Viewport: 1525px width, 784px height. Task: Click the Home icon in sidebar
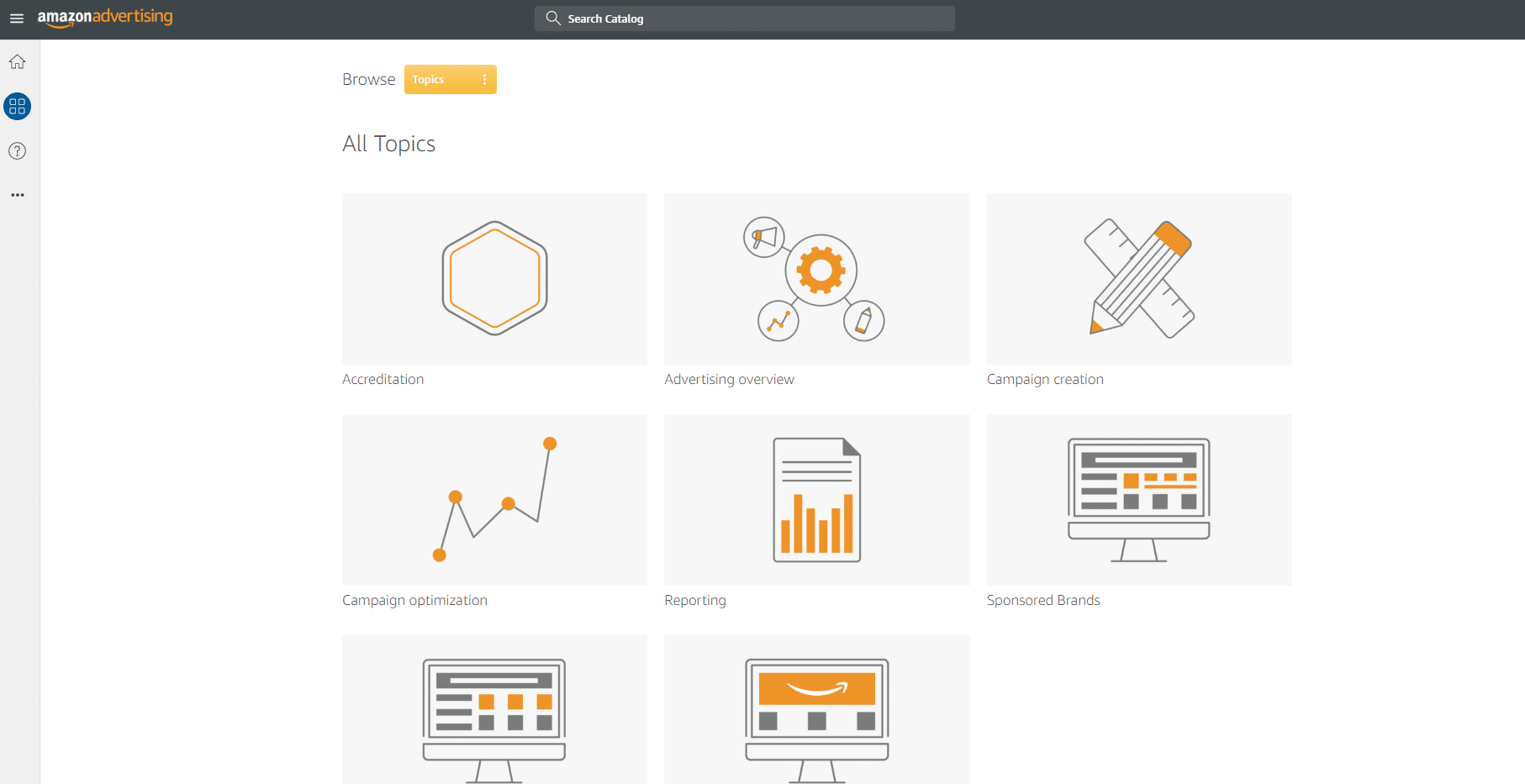point(17,62)
